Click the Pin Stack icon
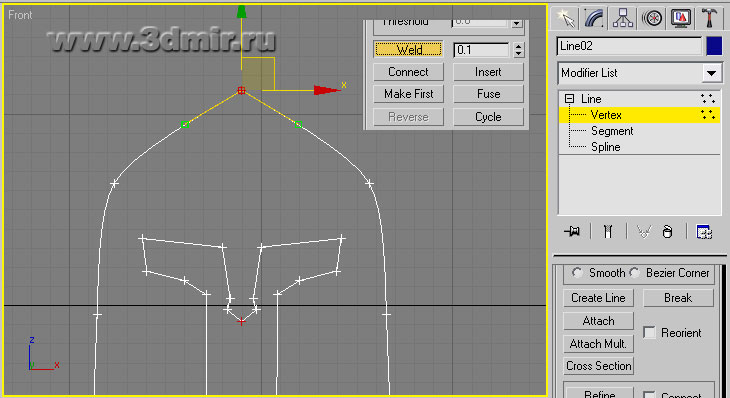 point(572,231)
